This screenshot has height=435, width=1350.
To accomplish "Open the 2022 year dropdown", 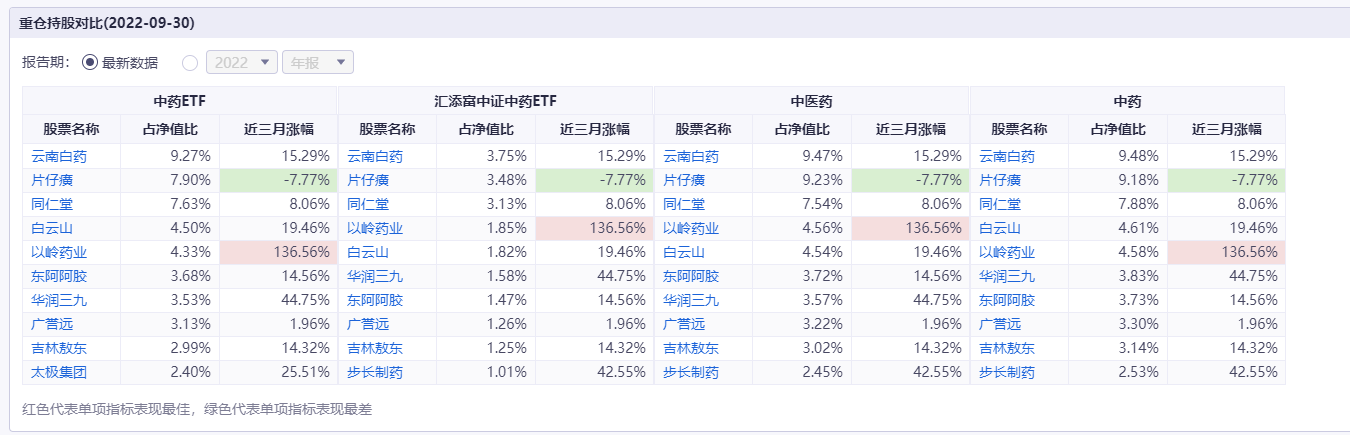I will click(241, 63).
